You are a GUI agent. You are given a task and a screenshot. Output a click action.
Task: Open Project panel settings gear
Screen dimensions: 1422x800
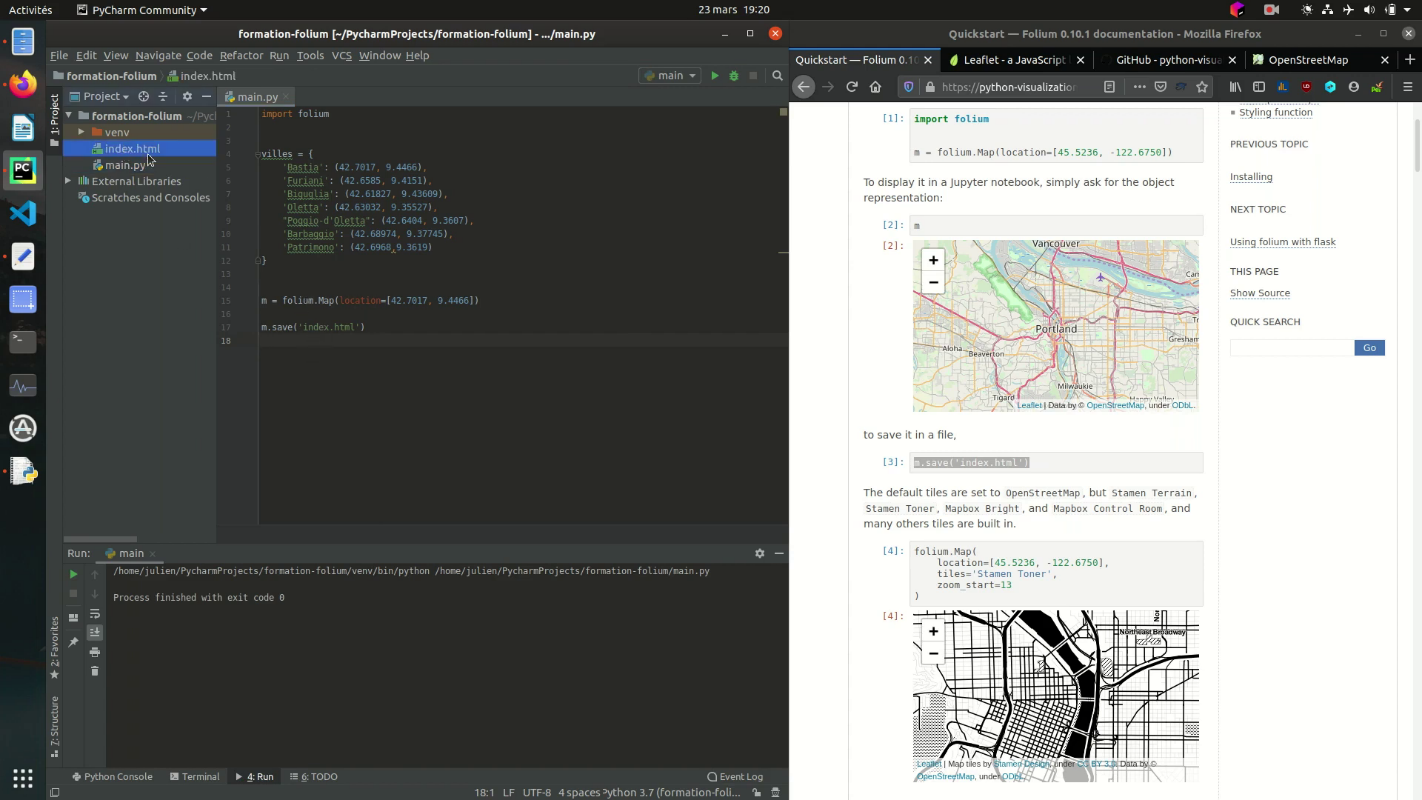187,97
